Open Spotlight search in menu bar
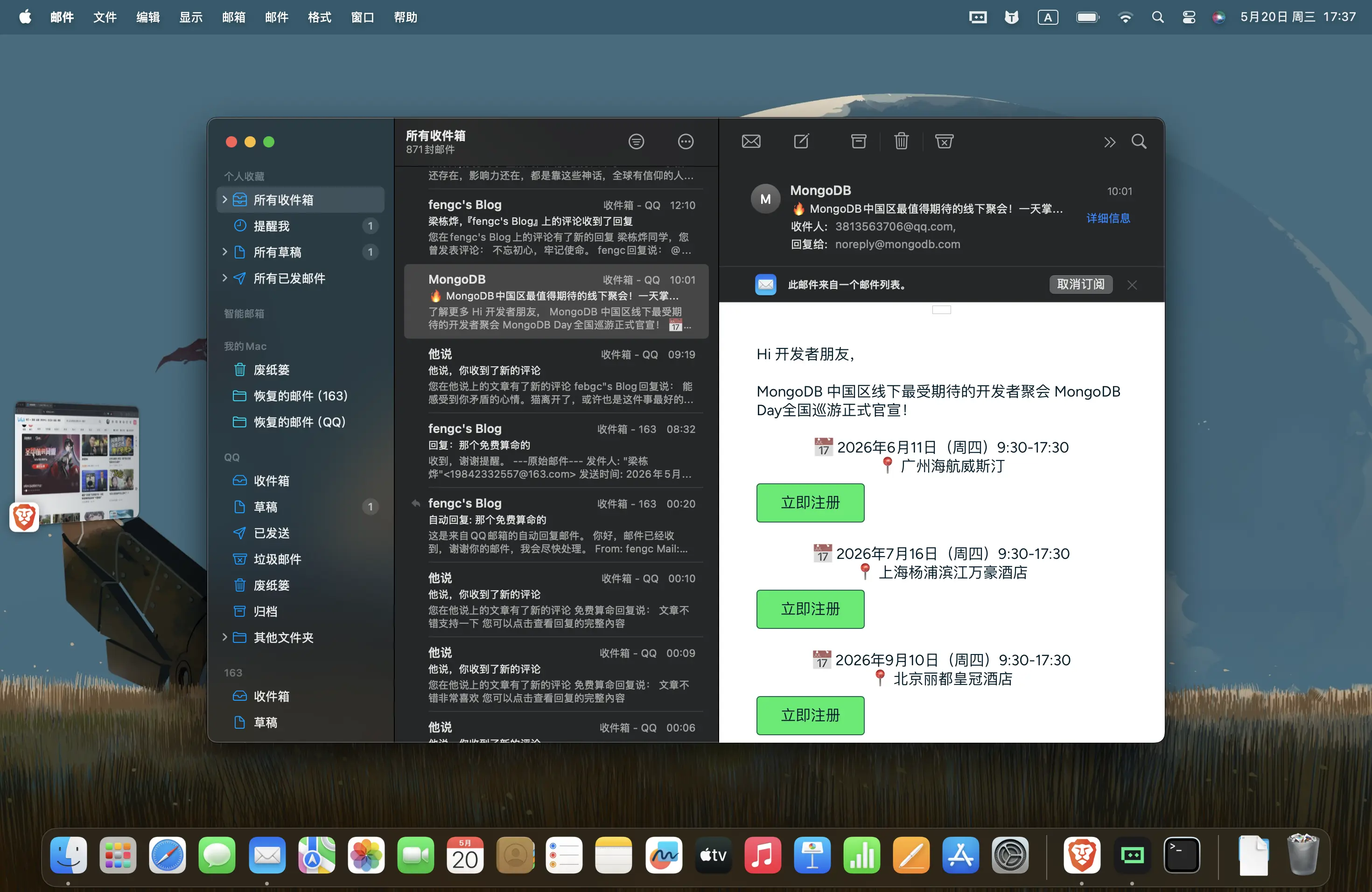The width and height of the screenshot is (1372, 892). coord(1157,17)
